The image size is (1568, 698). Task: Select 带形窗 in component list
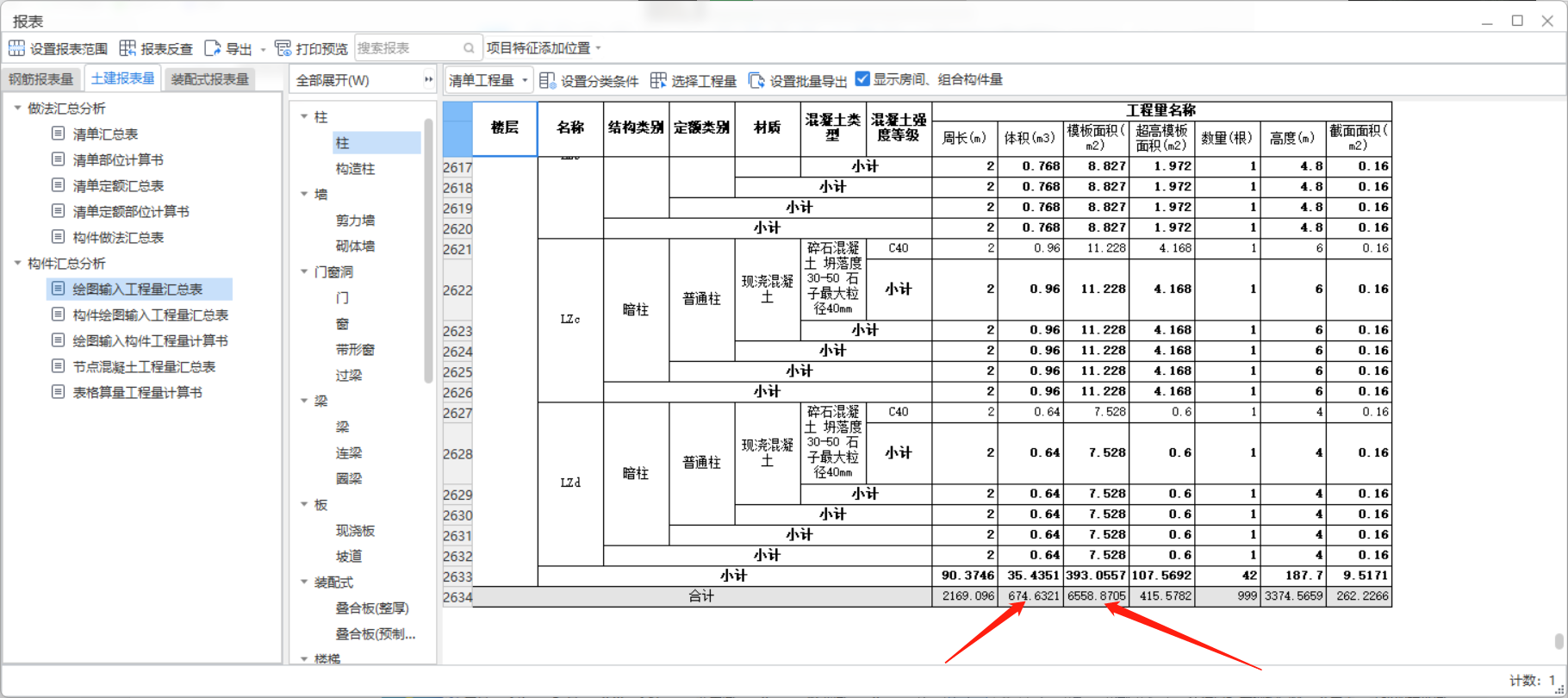(x=355, y=350)
